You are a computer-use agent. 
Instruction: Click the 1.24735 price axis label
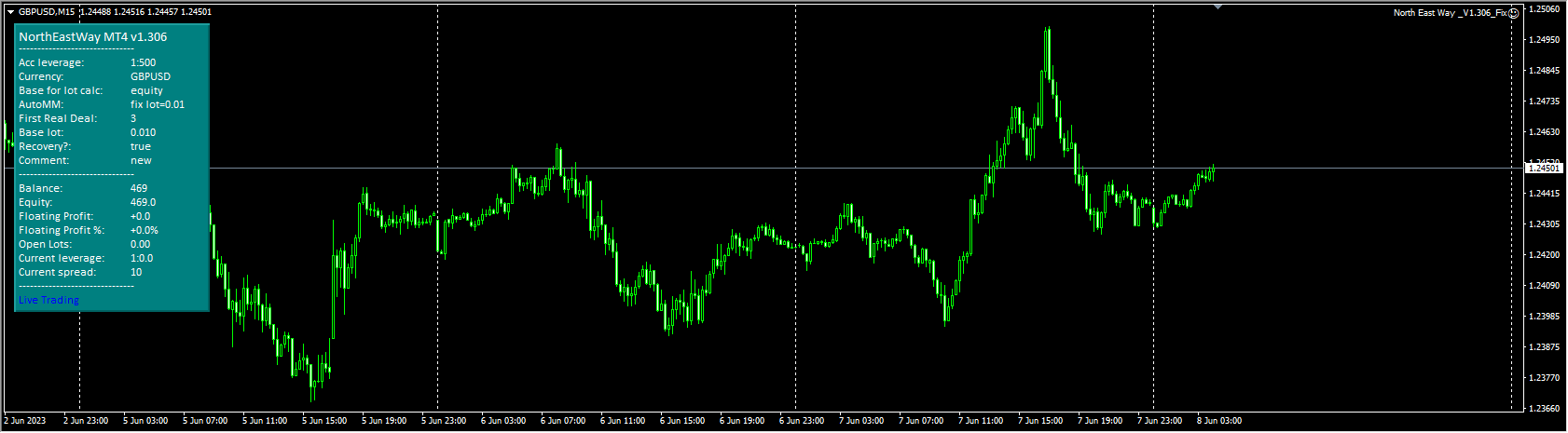[1546, 101]
